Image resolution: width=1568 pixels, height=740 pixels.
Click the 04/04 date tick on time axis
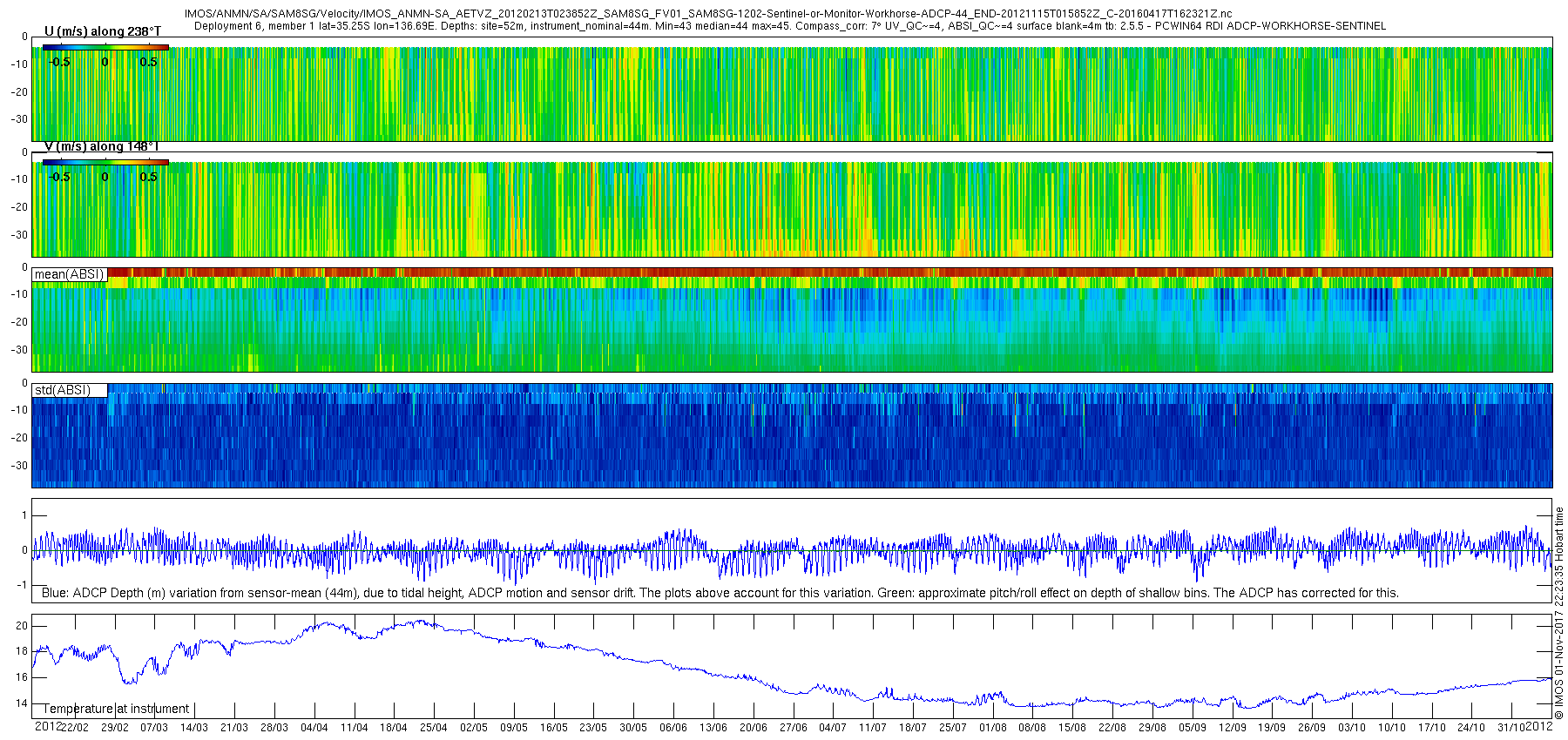click(x=314, y=728)
